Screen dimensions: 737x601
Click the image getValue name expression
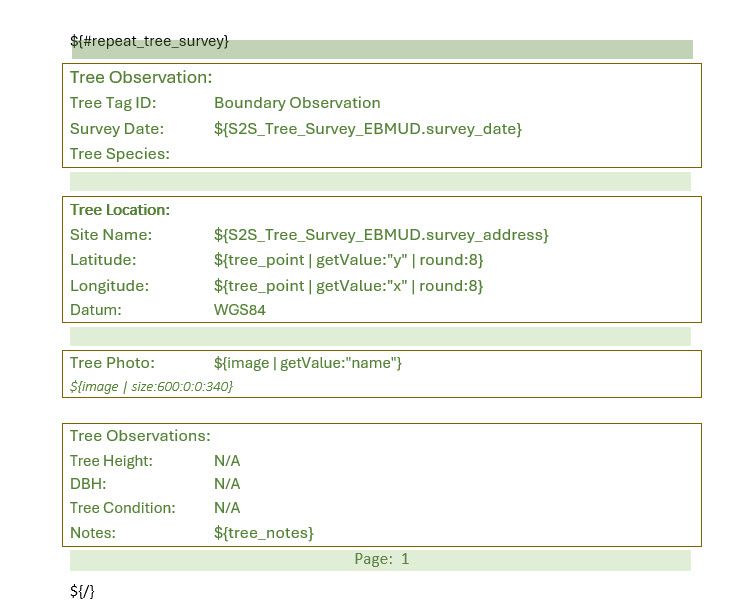[308, 363]
